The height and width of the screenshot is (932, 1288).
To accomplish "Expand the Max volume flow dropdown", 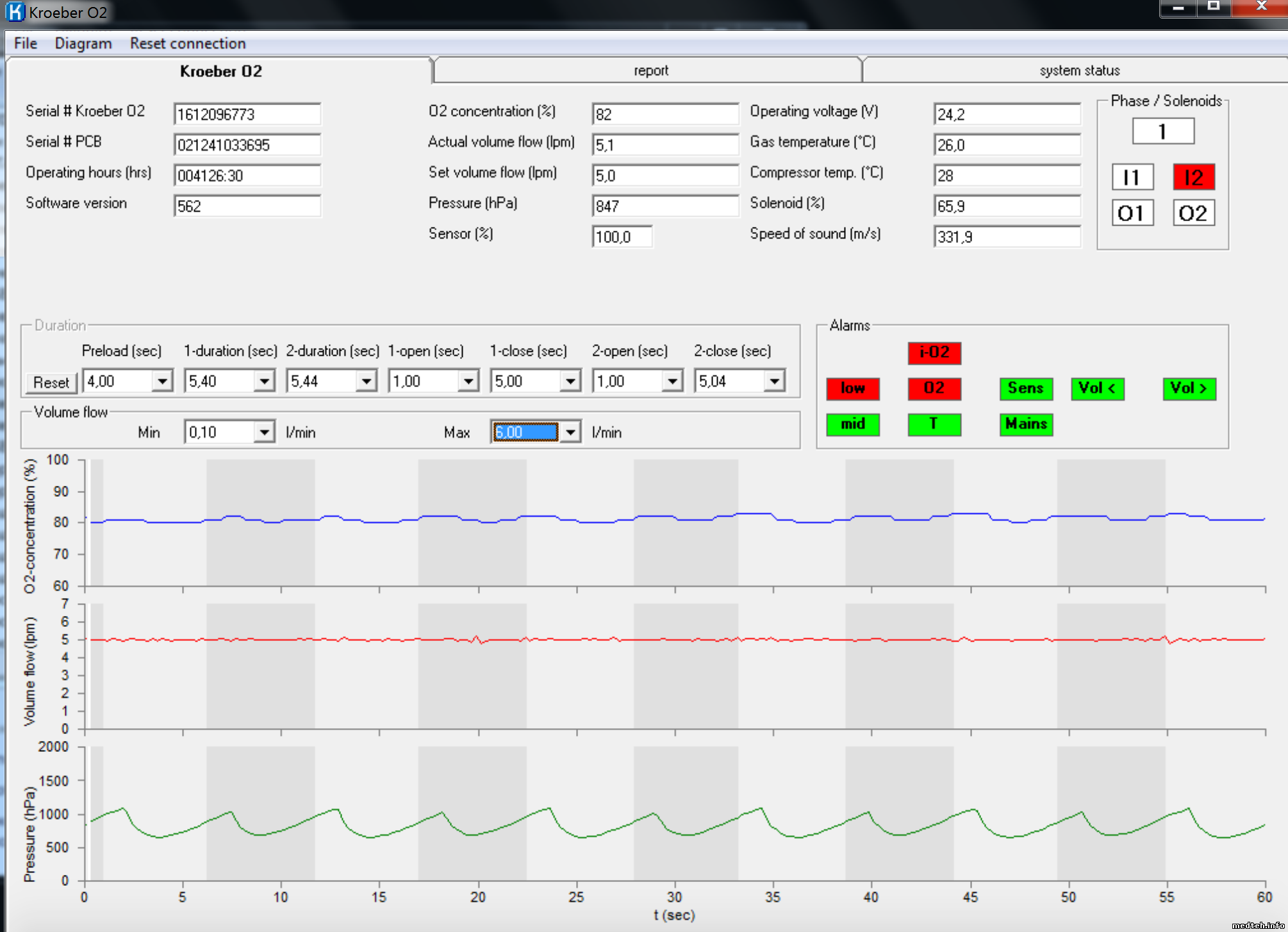I will 570,433.
